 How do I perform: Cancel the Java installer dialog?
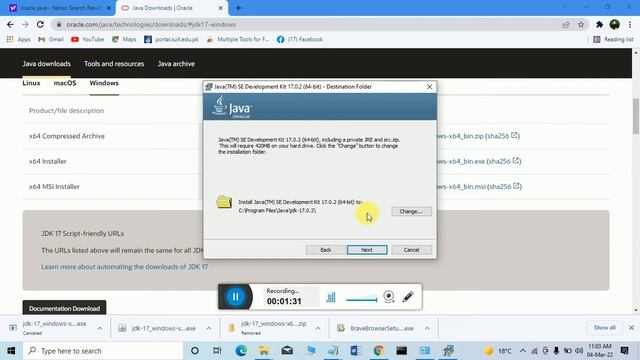(x=411, y=250)
